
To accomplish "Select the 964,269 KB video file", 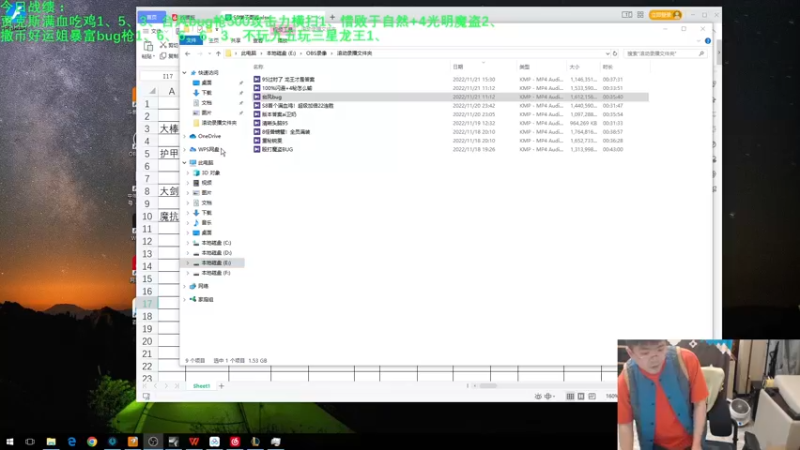I will pos(451,123).
